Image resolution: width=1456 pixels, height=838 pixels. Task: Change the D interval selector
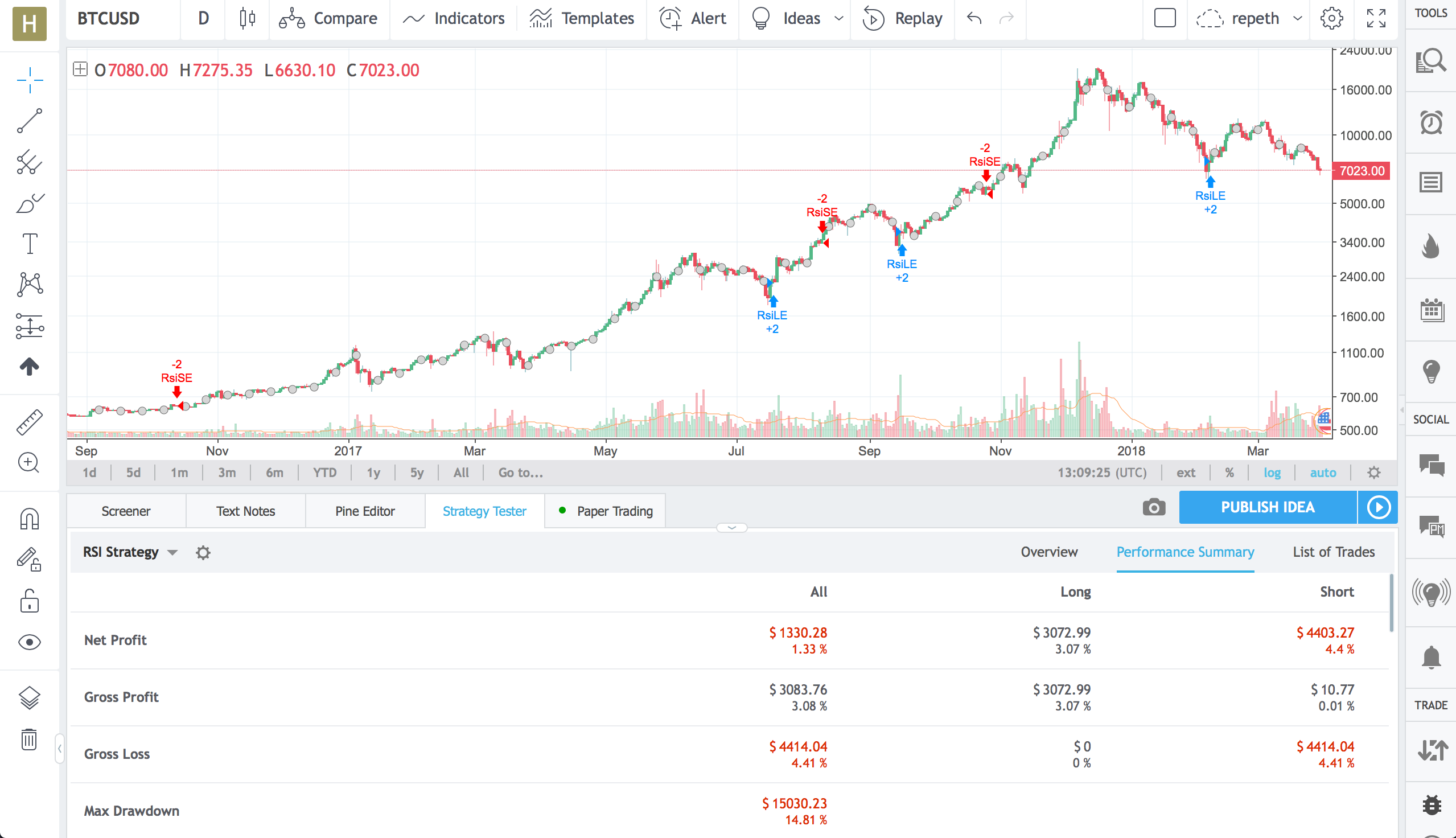coord(203,18)
